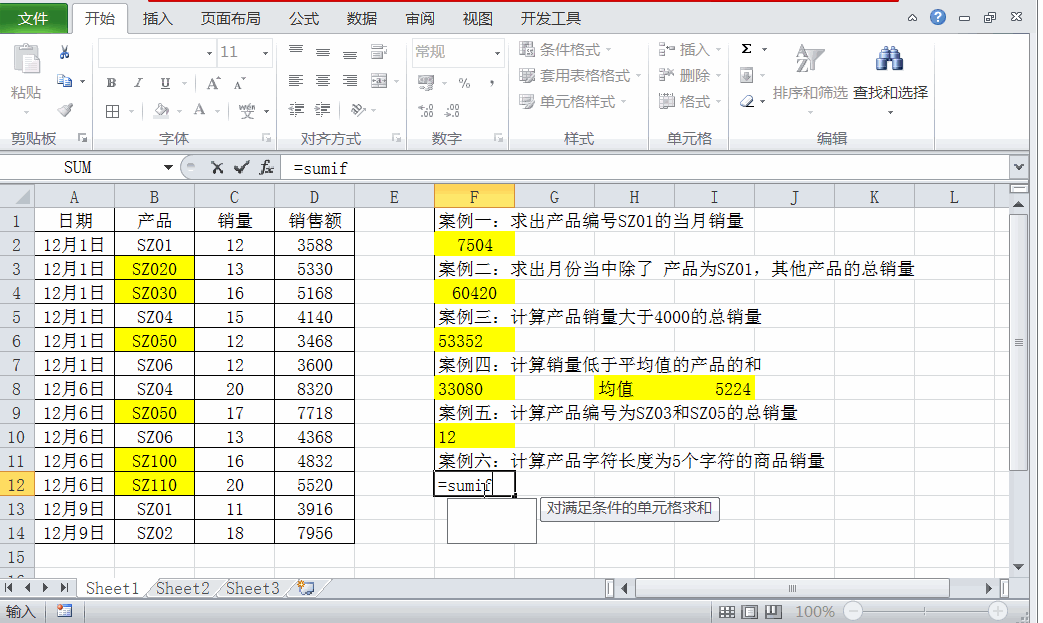Click Middle Align icon
Viewport: 1043px width, 623px height.
click(323, 52)
